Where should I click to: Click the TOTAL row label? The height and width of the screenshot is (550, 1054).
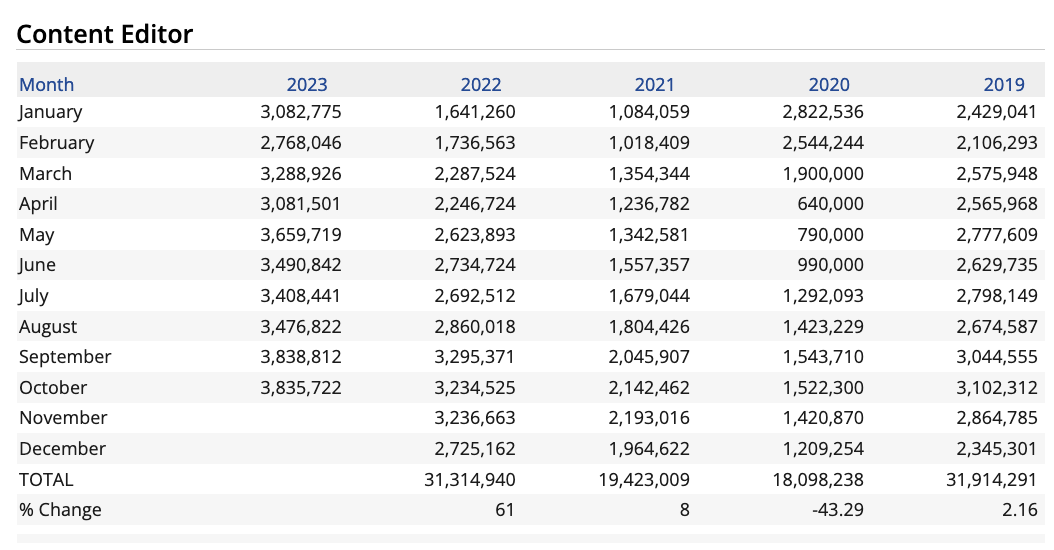point(46,480)
